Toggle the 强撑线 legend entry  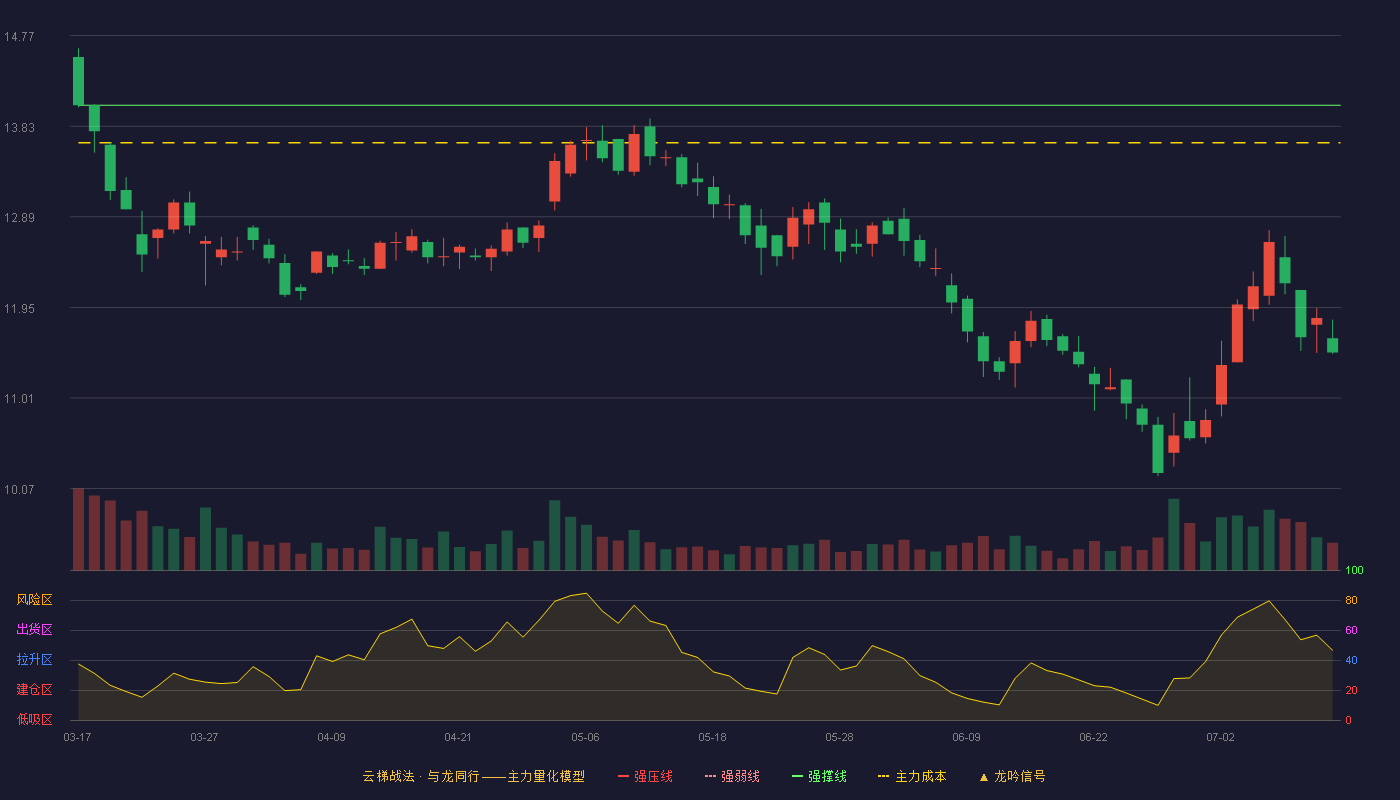pos(819,776)
